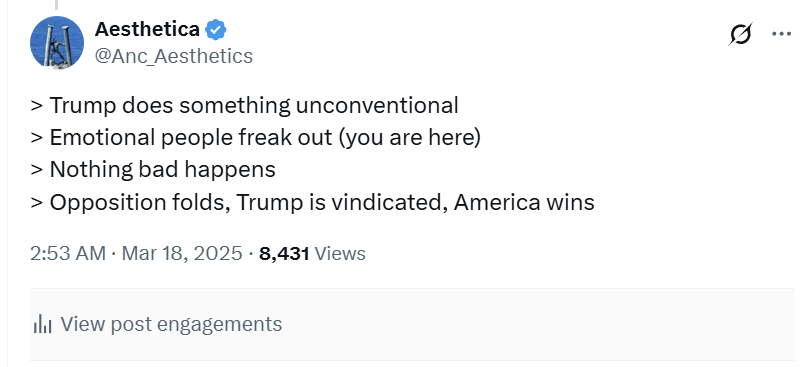This screenshot has width=804, height=367.
Task: Click the words America wins
Action: pyautogui.click(x=524, y=202)
